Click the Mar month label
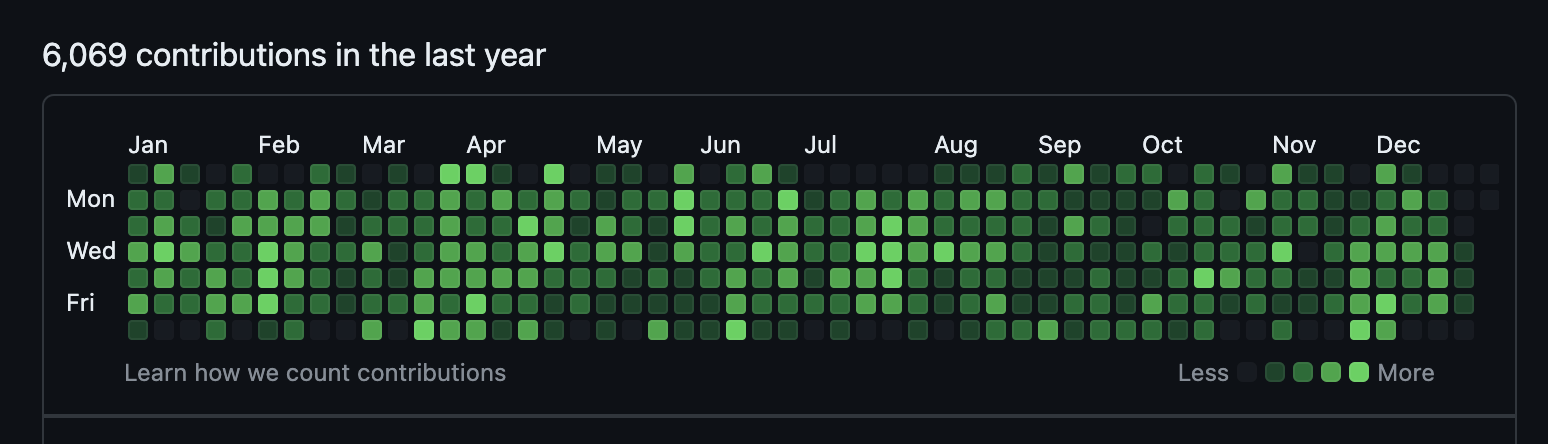Image resolution: width=1548 pixels, height=444 pixels. pyautogui.click(x=384, y=145)
